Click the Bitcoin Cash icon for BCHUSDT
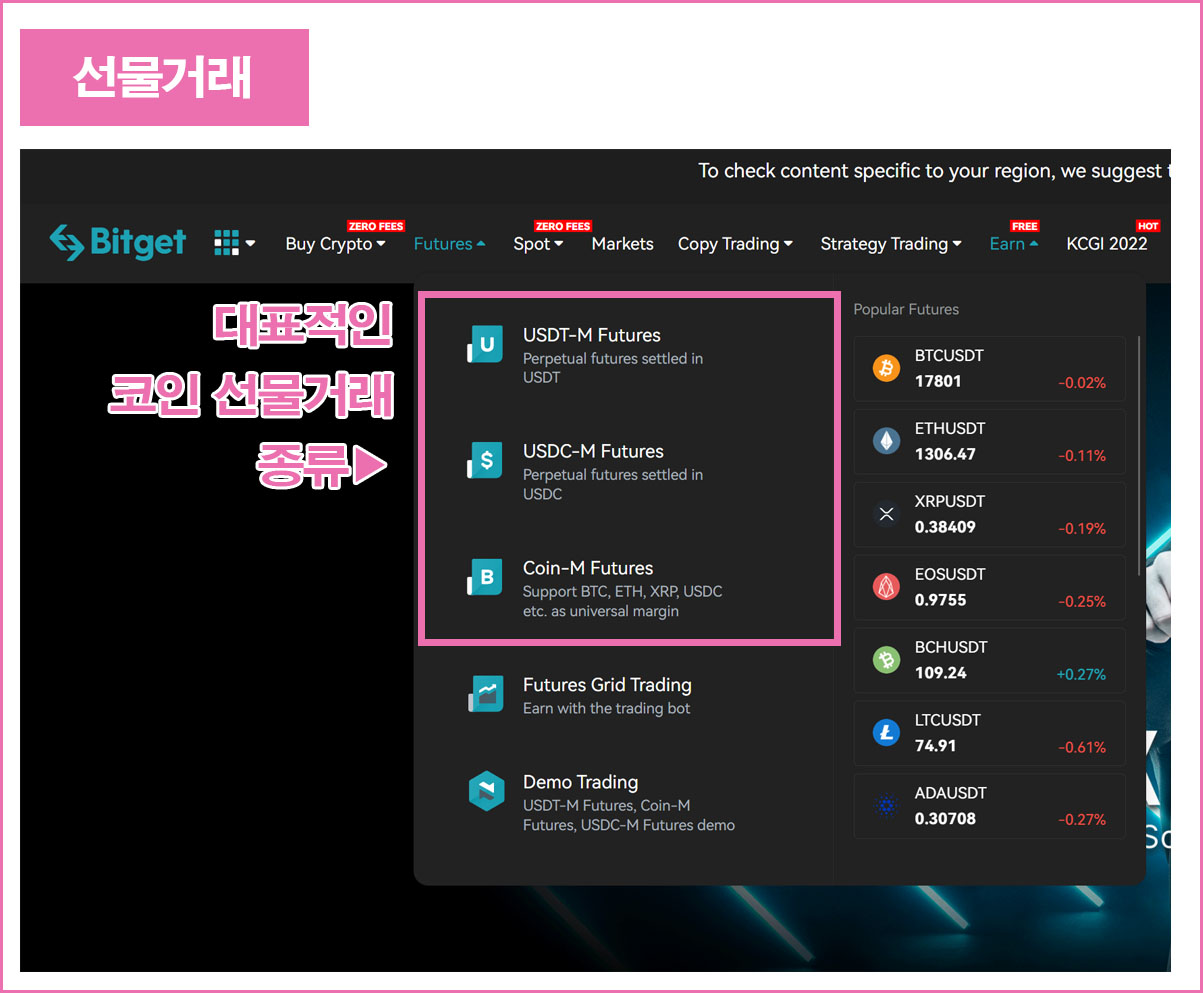This screenshot has width=1203, height=993. (886, 660)
